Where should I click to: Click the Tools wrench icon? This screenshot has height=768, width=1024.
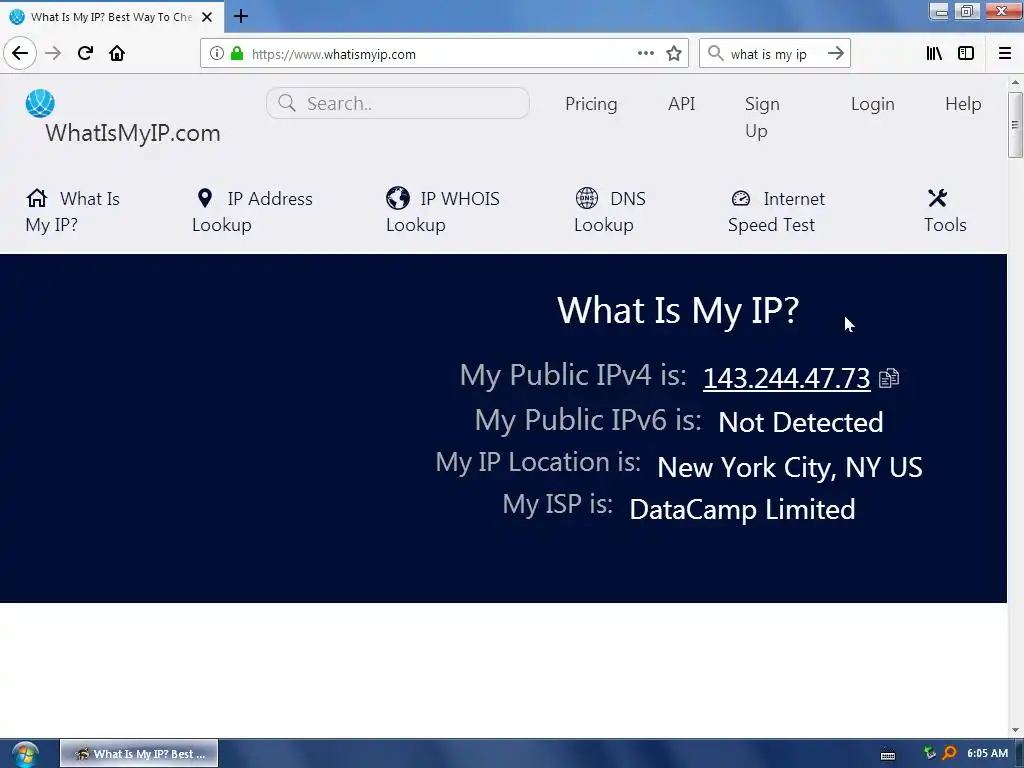937,198
